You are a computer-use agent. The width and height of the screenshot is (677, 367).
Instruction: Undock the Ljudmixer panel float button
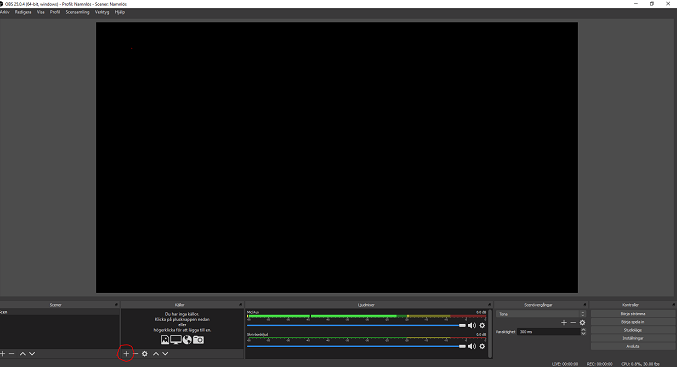point(489,305)
